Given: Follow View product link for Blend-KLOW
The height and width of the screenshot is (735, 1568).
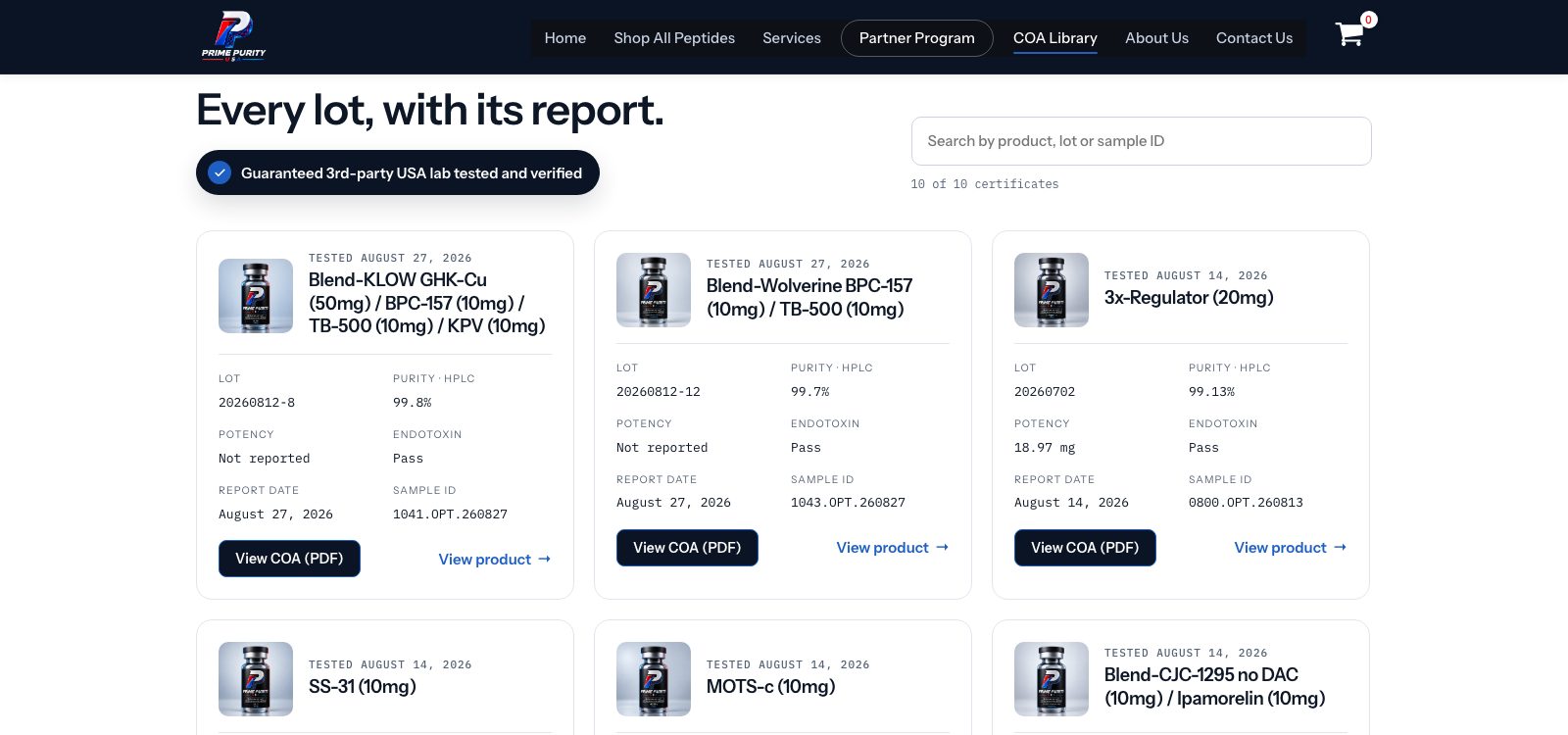Looking at the screenshot, I should [495, 560].
